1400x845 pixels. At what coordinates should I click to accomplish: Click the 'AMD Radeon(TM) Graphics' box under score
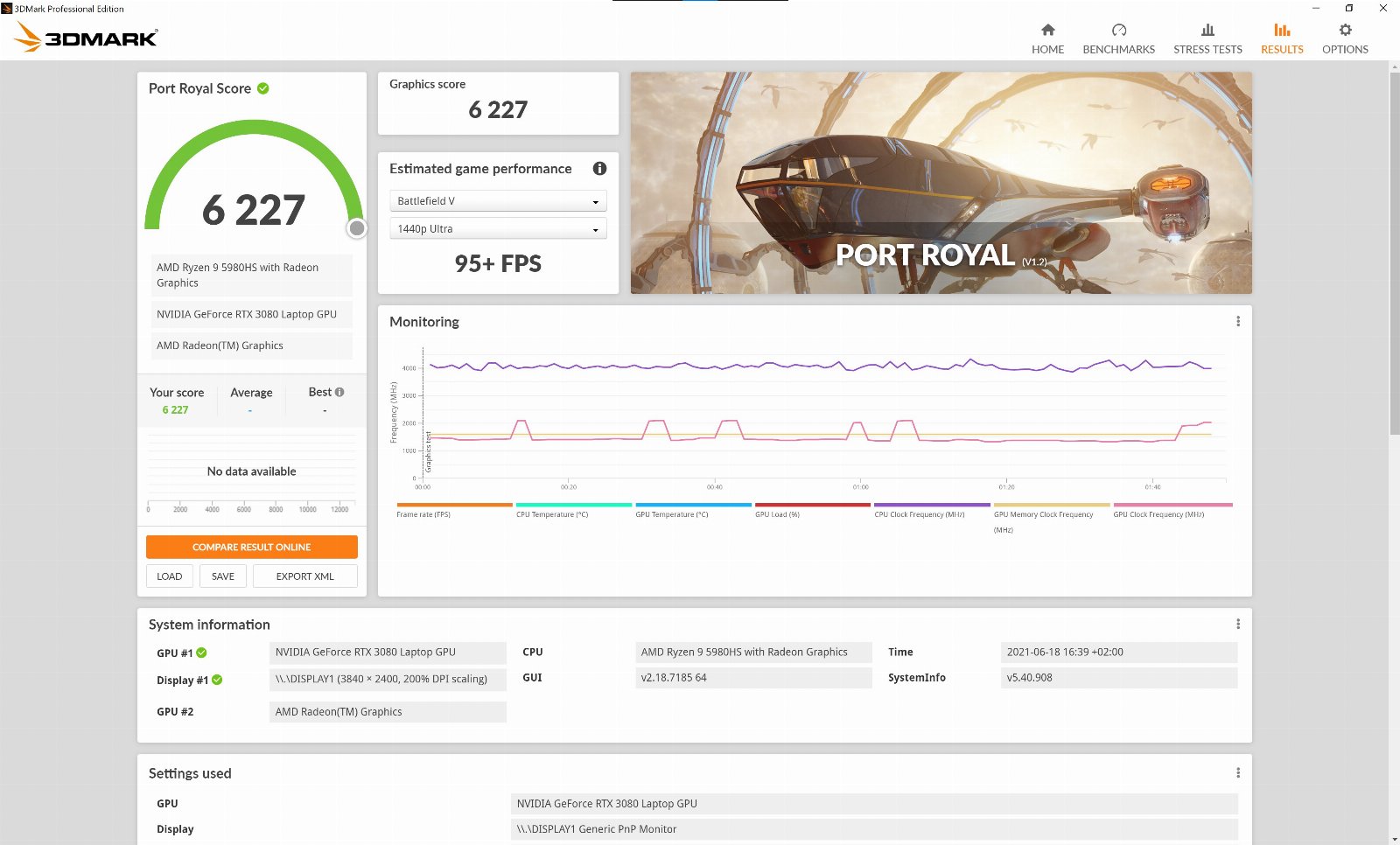251,346
